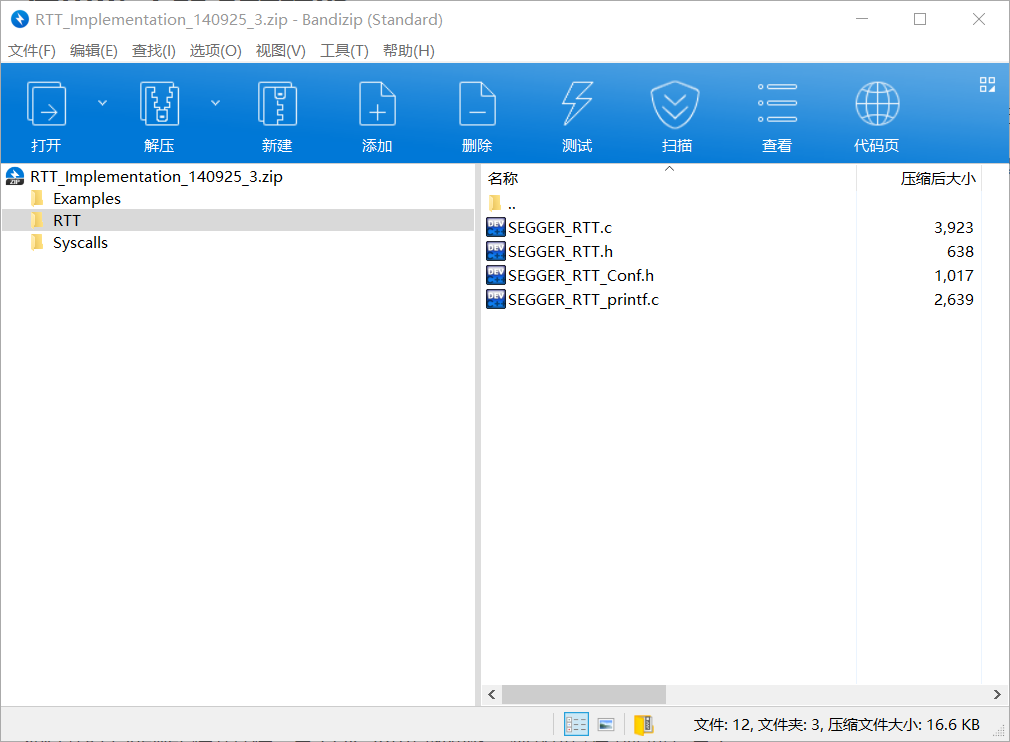The image size is (1010, 742).
Task: Minimize the Bandizip window
Action: click(862, 19)
